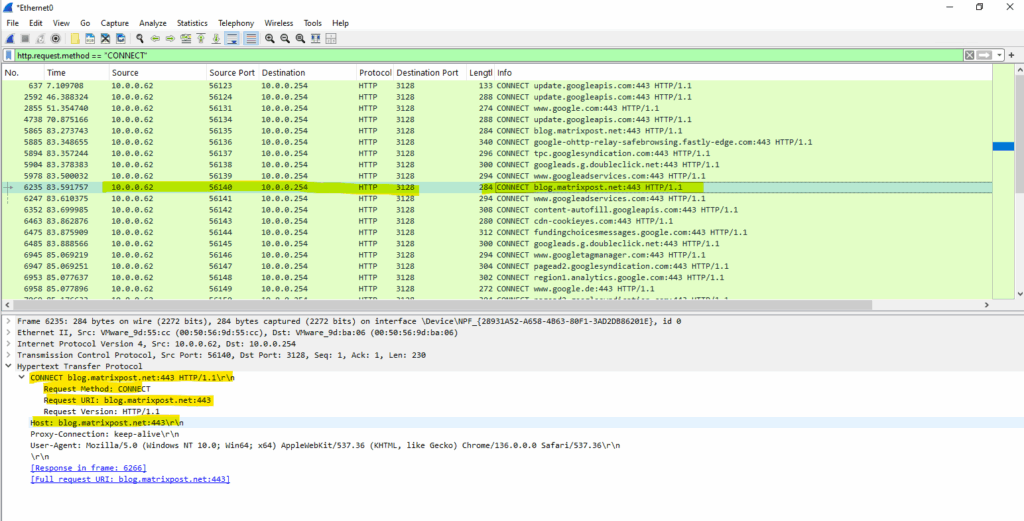Click the display filter bookmark icon
Screen dimensions: 1024x521
tap(8, 55)
